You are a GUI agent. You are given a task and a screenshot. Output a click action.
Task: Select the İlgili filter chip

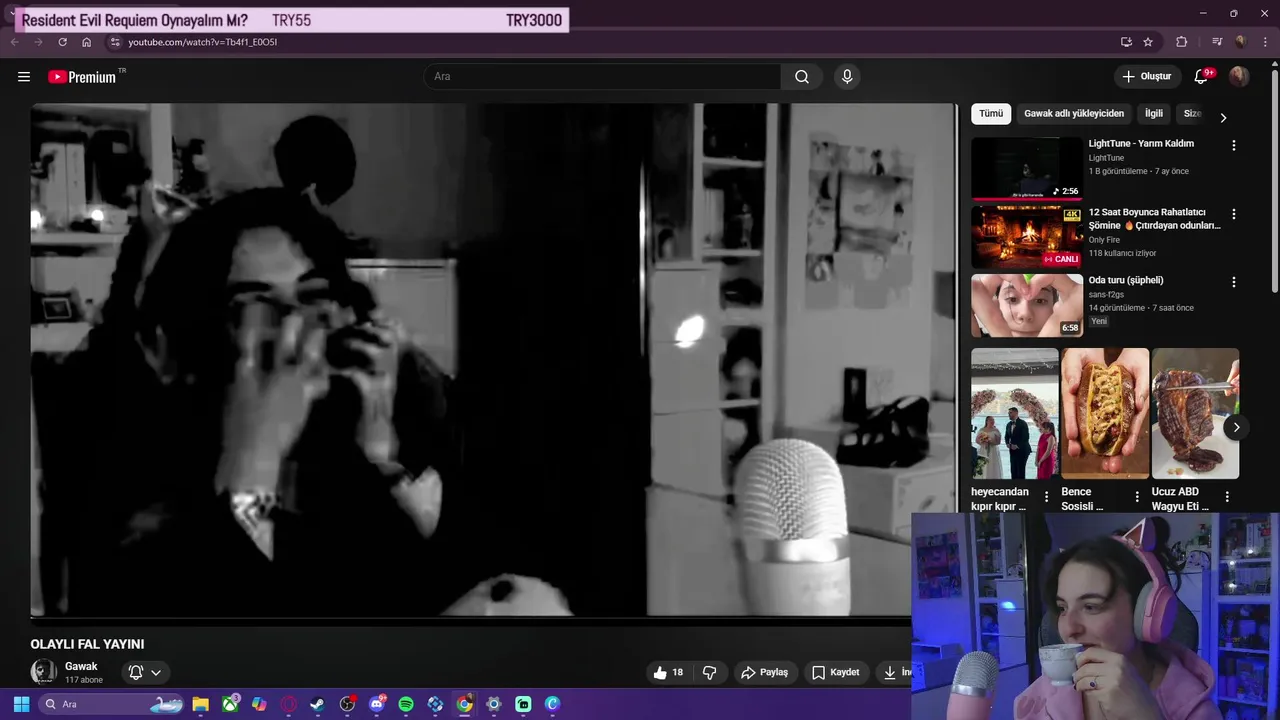[x=1154, y=114]
